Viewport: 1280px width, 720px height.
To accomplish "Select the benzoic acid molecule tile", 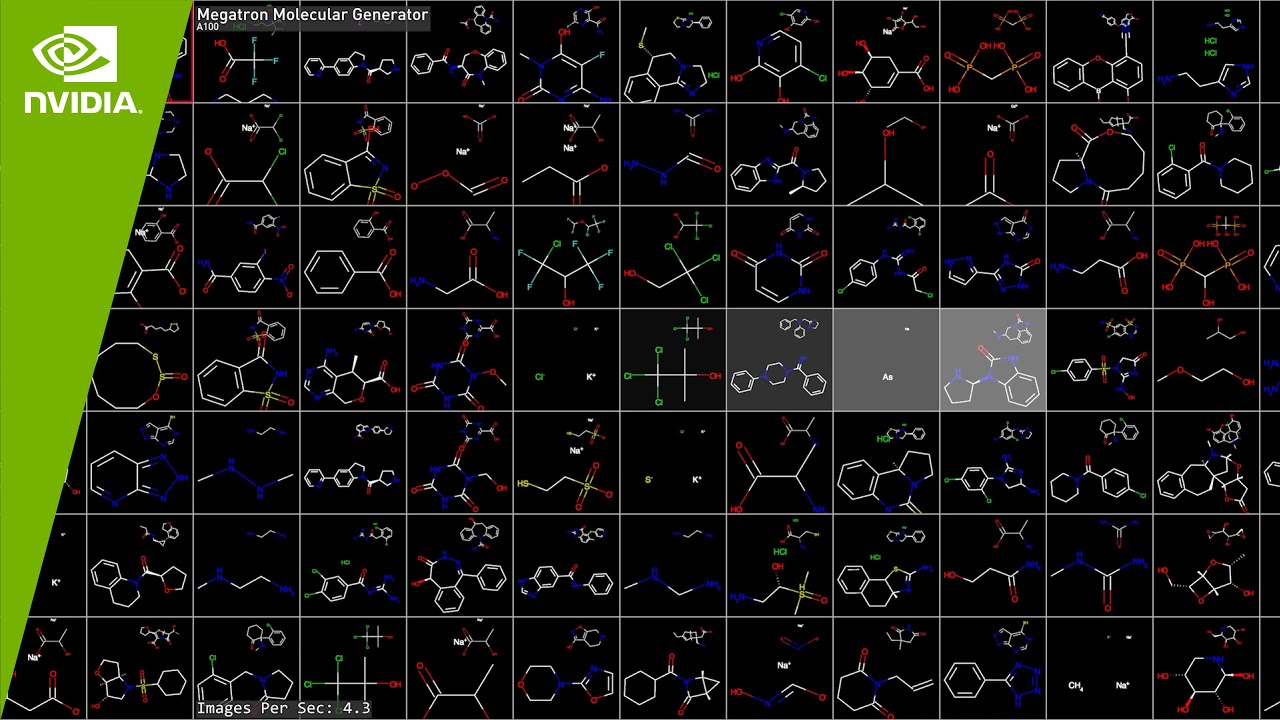I will [353, 257].
